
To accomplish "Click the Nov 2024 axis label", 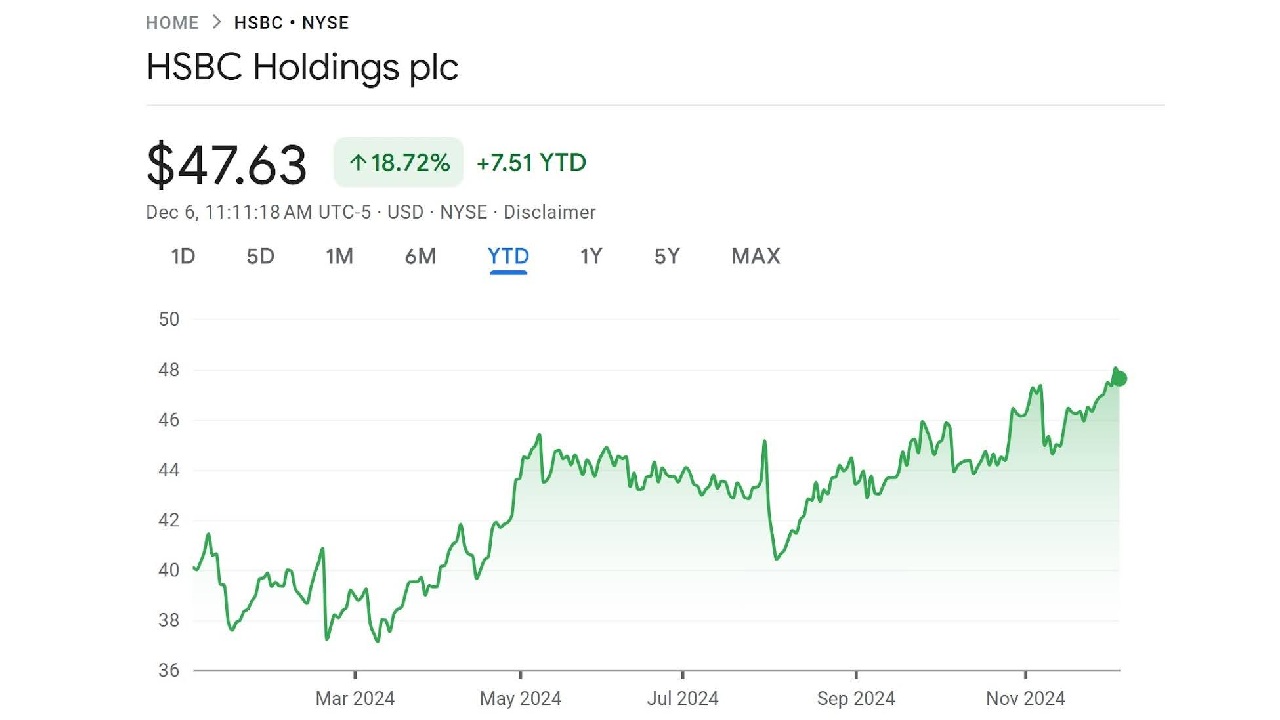I will click(x=1026, y=698).
